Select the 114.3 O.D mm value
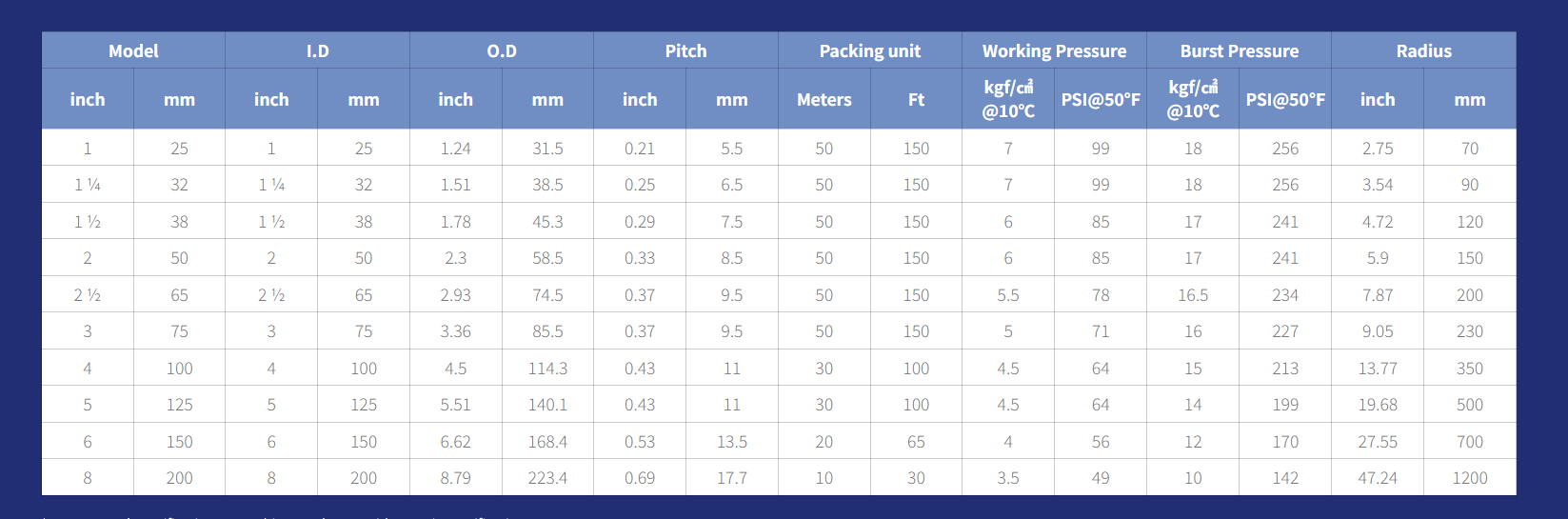Screen dimensions: 1568x519 [547, 369]
